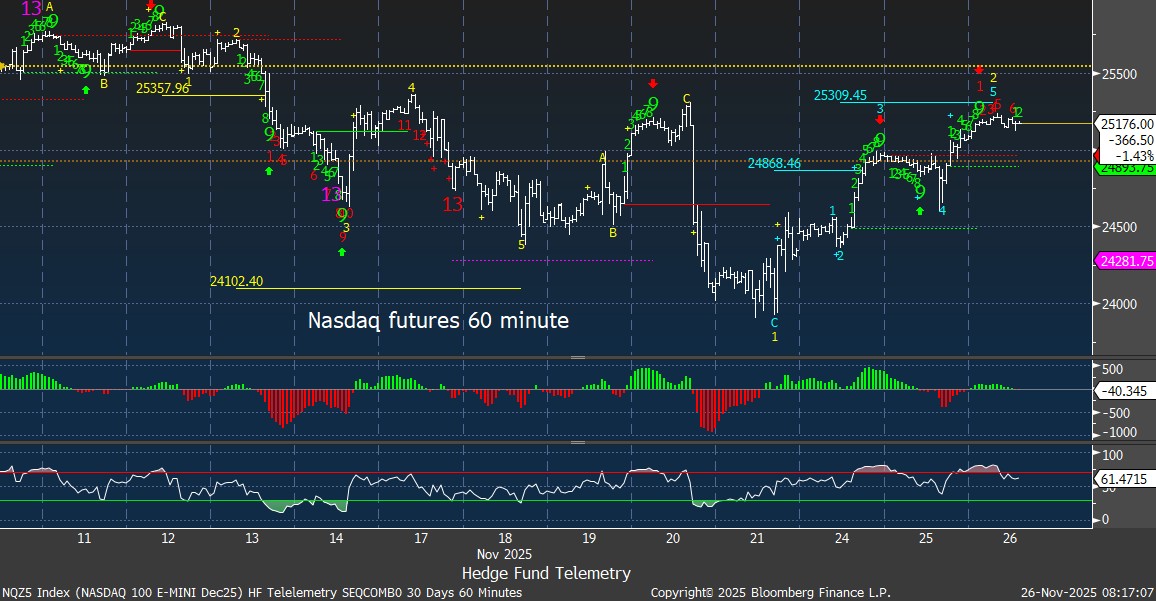Click the green up arrow below the November 14 low

(x=342, y=252)
